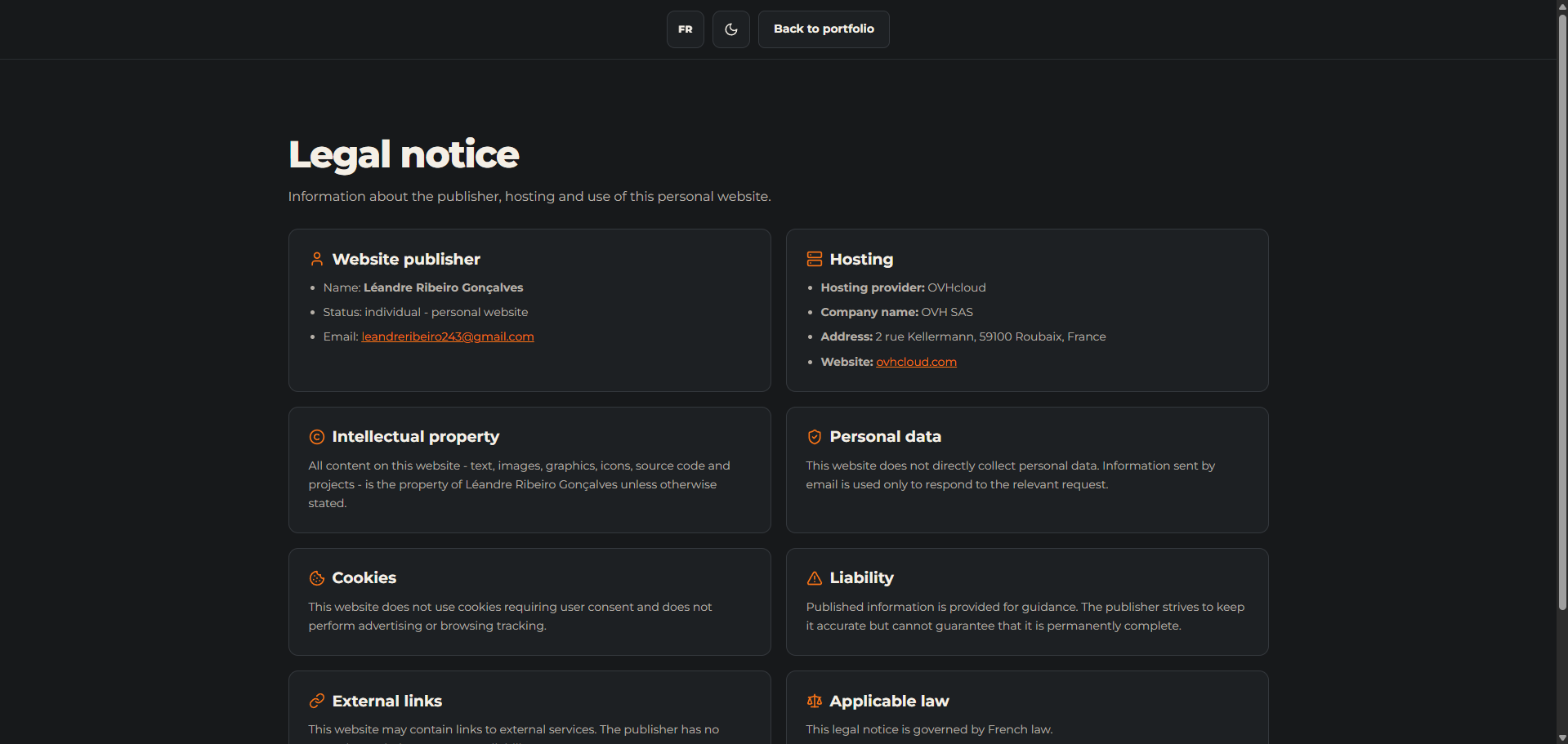Select the Cookies heading
Screen dimensions: 1568x744
[x=364, y=578]
